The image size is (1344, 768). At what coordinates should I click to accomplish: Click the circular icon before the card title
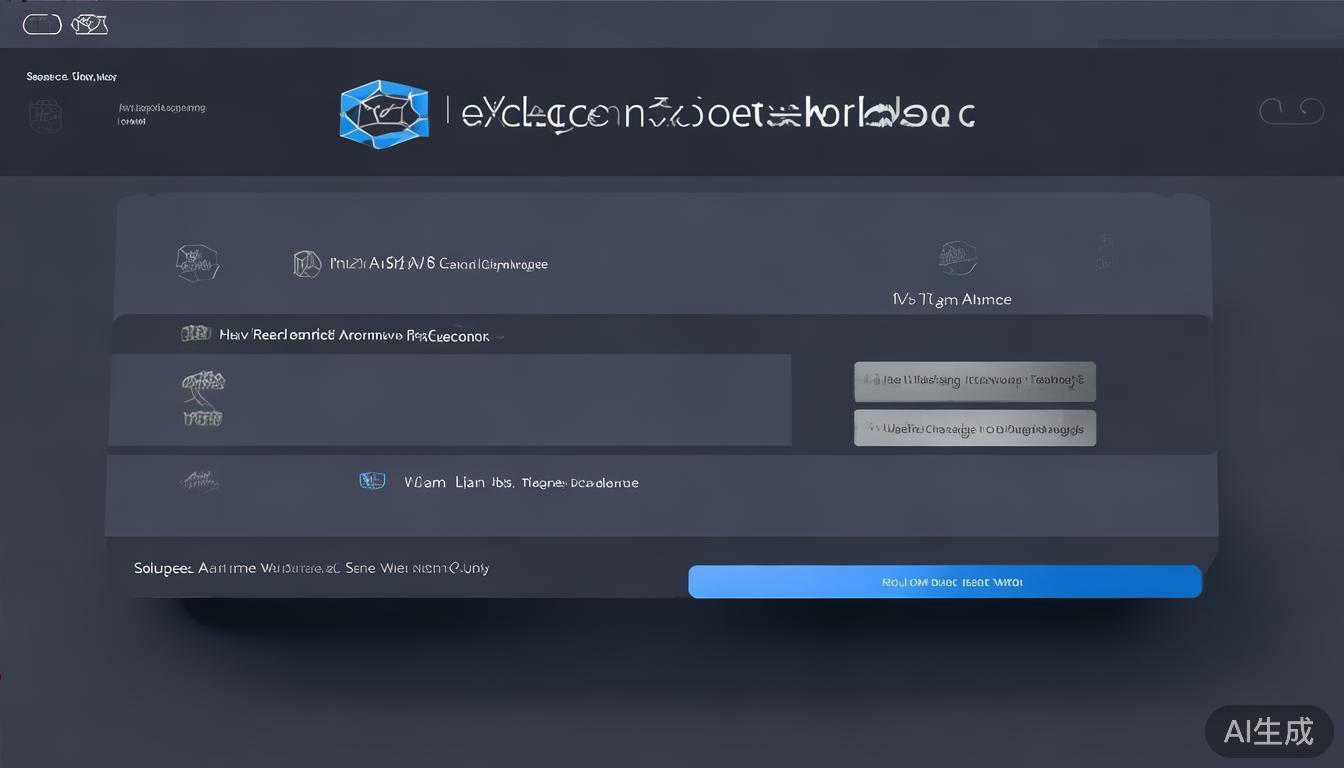point(307,263)
